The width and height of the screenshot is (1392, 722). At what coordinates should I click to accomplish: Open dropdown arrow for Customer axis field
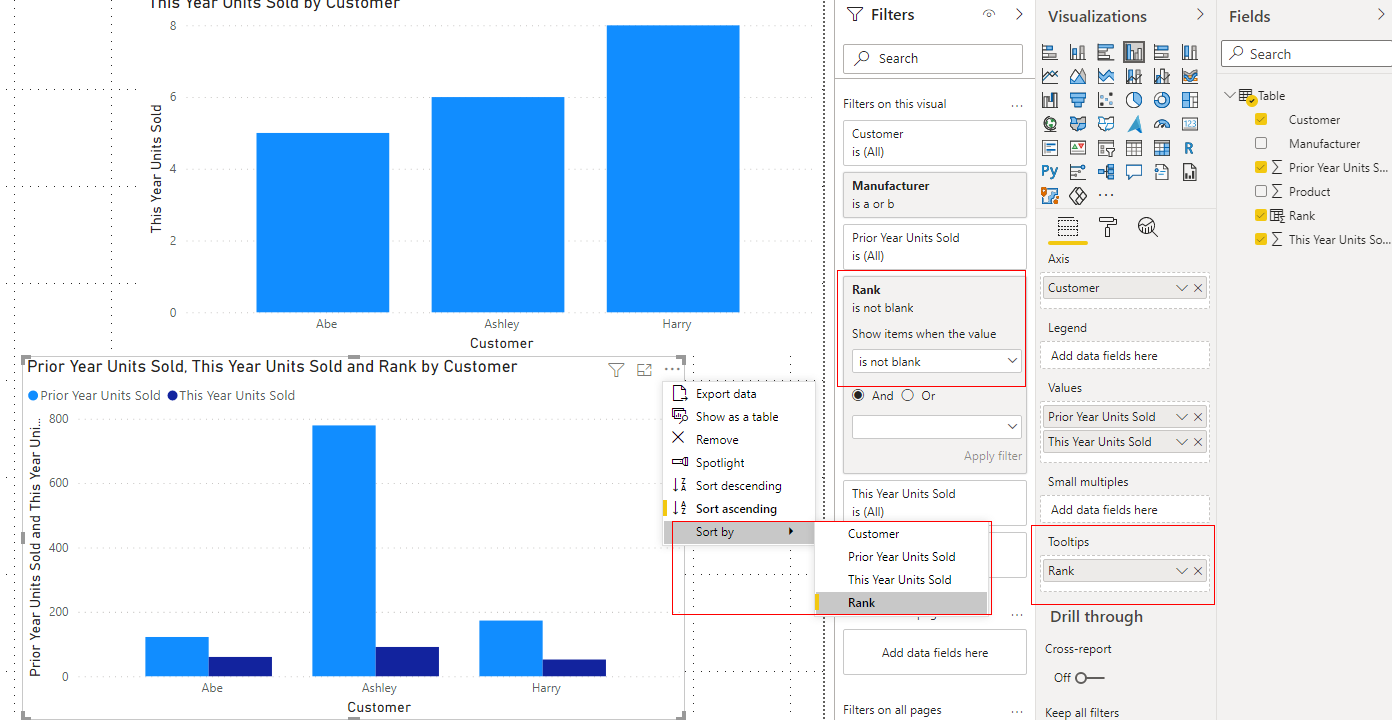coord(1182,288)
